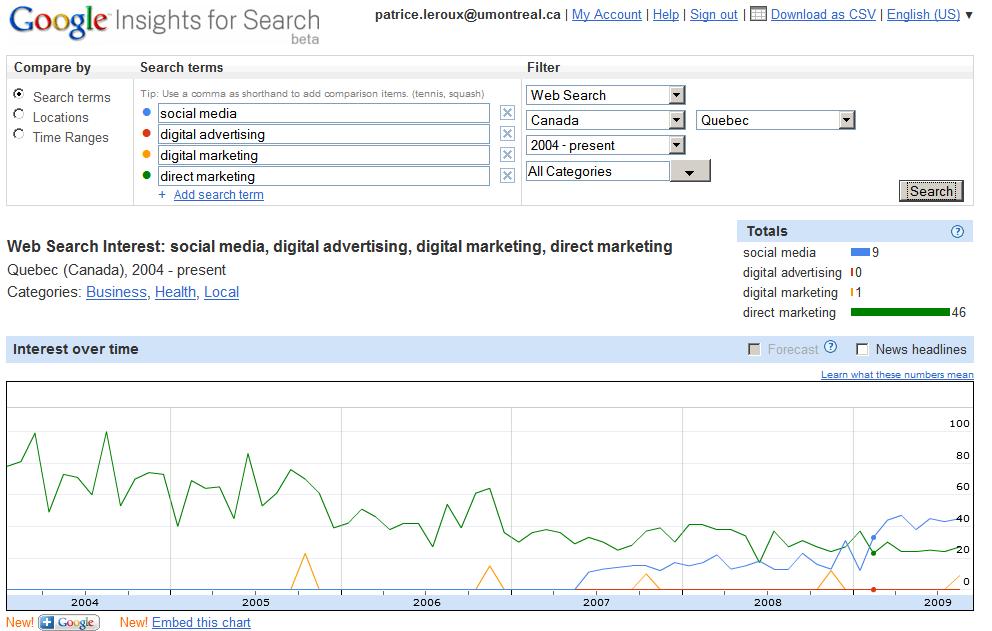992x631 pixels.
Task: Toggle the Forecast checkbox
Action: pos(754,349)
